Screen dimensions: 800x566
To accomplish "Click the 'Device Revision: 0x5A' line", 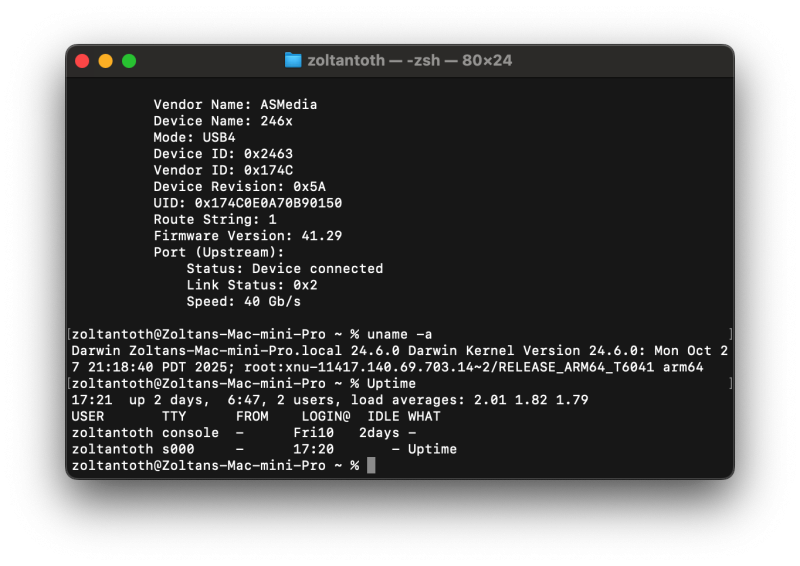I will click(x=239, y=186).
